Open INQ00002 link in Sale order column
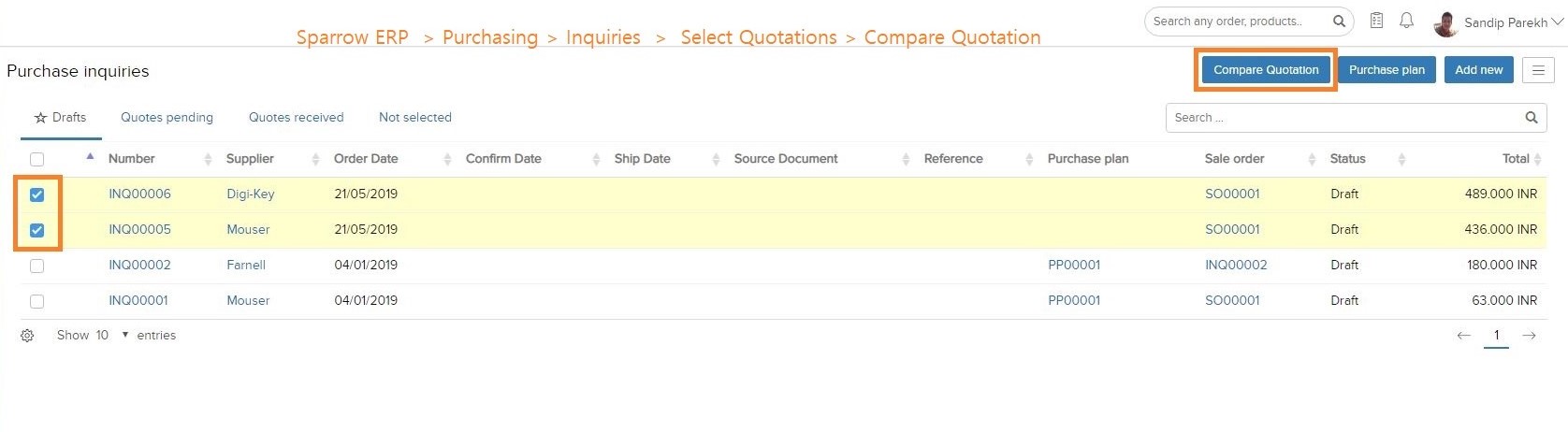Image resolution: width=1568 pixels, height=432 pixels. click(x=1236, y=266)
